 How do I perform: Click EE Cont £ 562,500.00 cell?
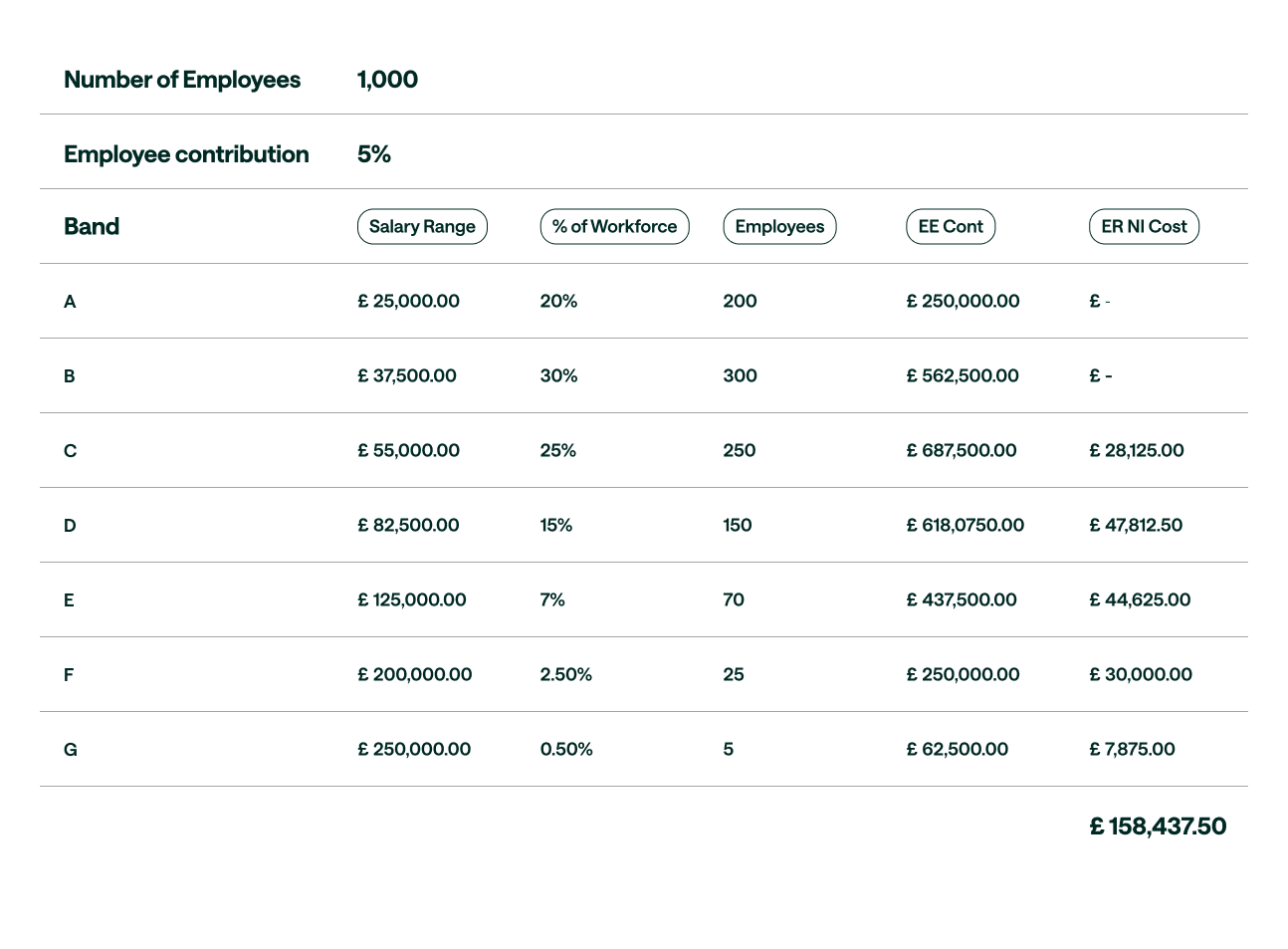[x=963, y=375]
